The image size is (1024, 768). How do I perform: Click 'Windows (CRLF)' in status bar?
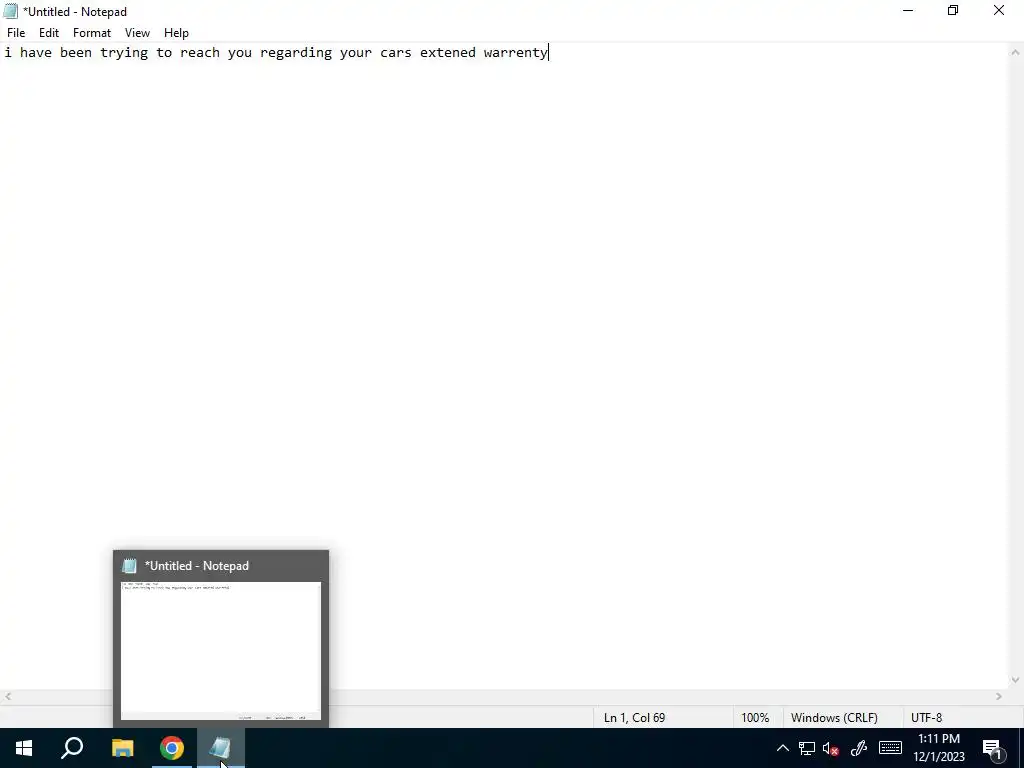[834, 718]
